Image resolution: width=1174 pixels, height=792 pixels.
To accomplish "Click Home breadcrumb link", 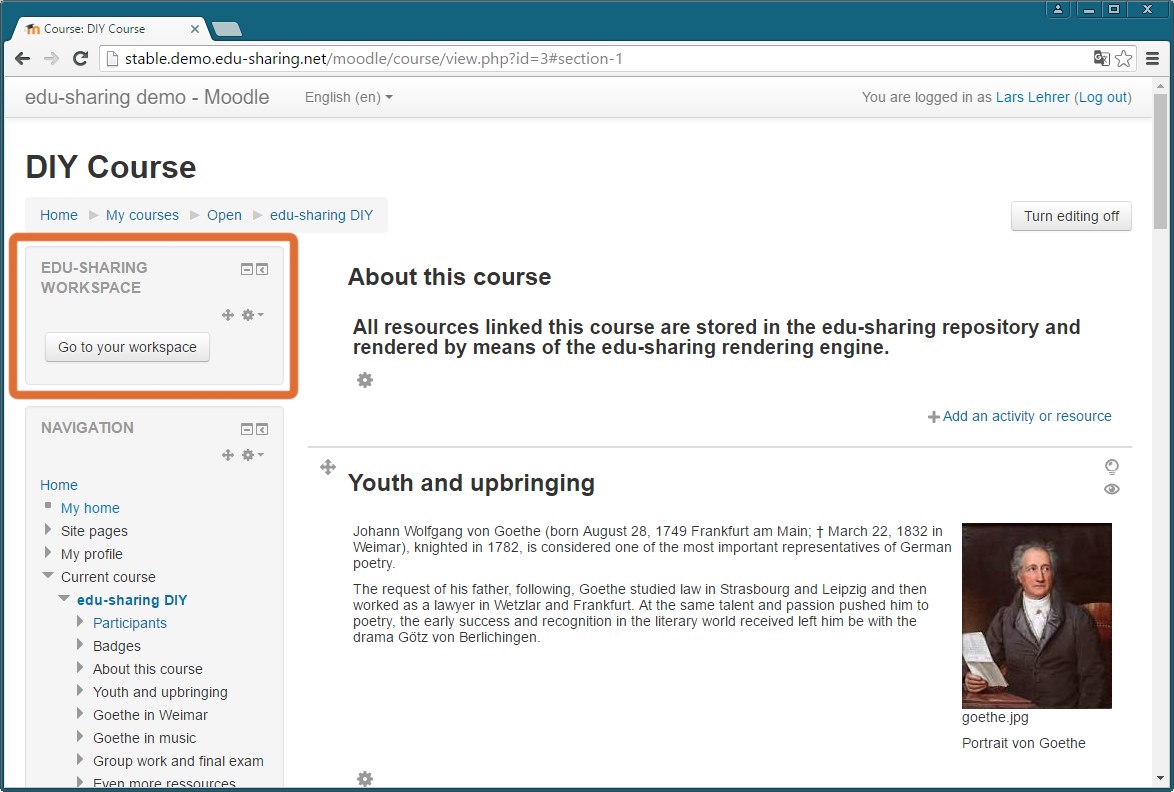I will click(58, 216).
